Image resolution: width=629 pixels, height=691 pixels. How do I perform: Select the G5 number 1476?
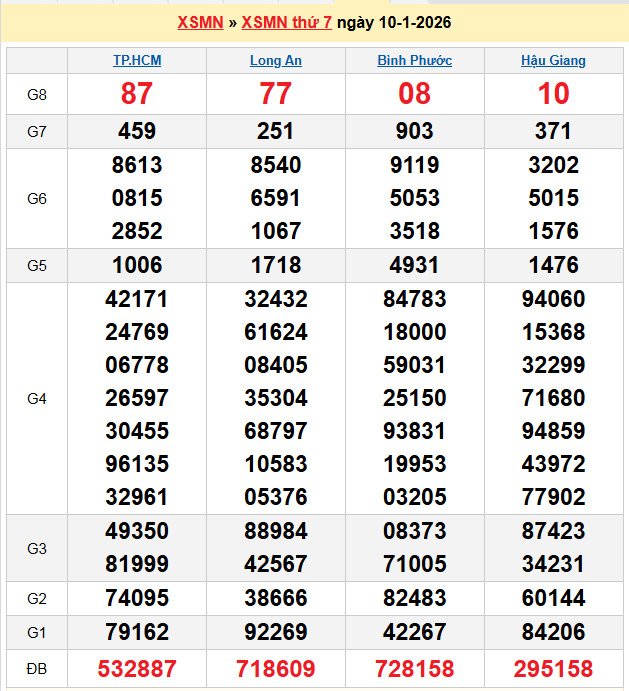pyautogui.click(x=553, y=265)
